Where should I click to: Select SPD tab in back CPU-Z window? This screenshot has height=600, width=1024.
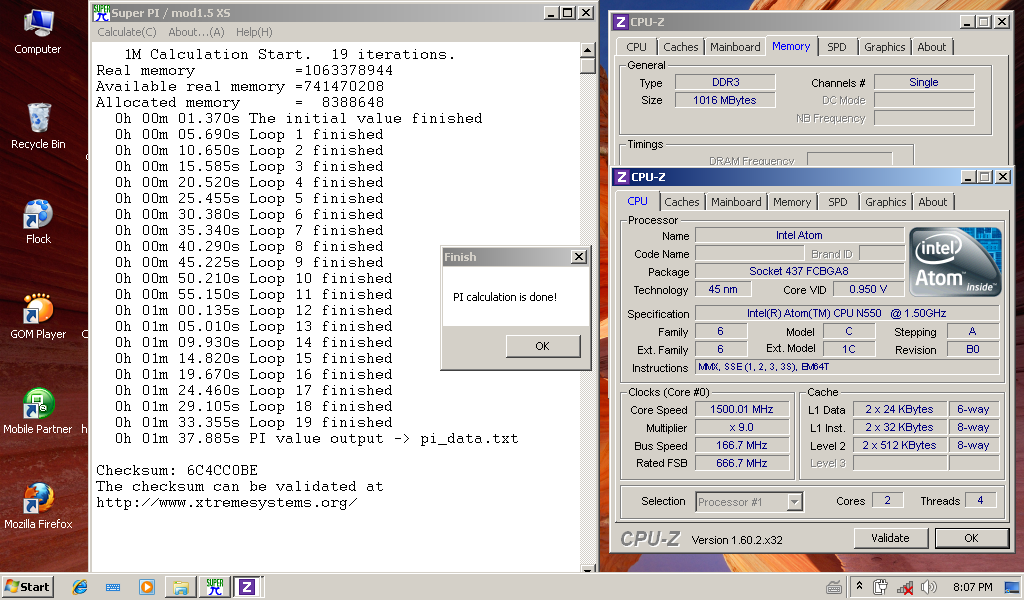coord(837,47)
